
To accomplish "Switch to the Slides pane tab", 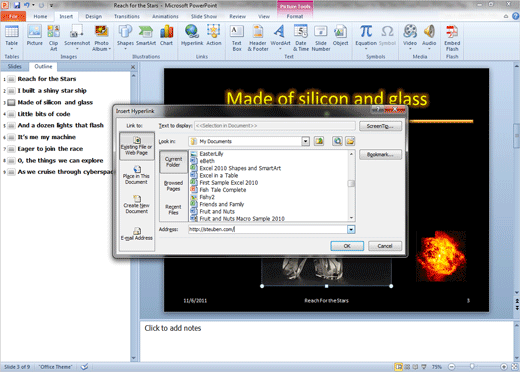I will tap(15, 66).
